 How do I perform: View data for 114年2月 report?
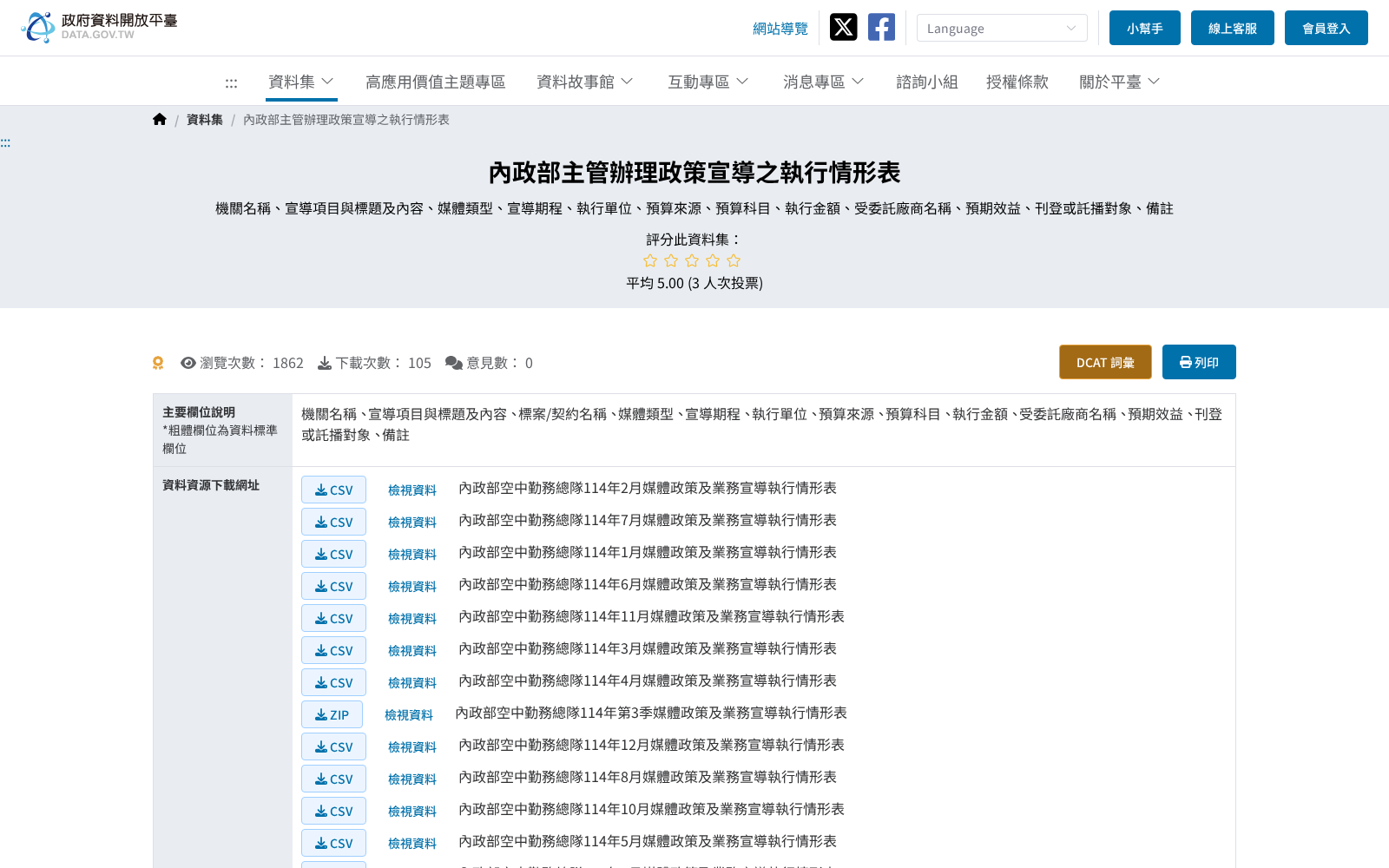tap(412, 490)
